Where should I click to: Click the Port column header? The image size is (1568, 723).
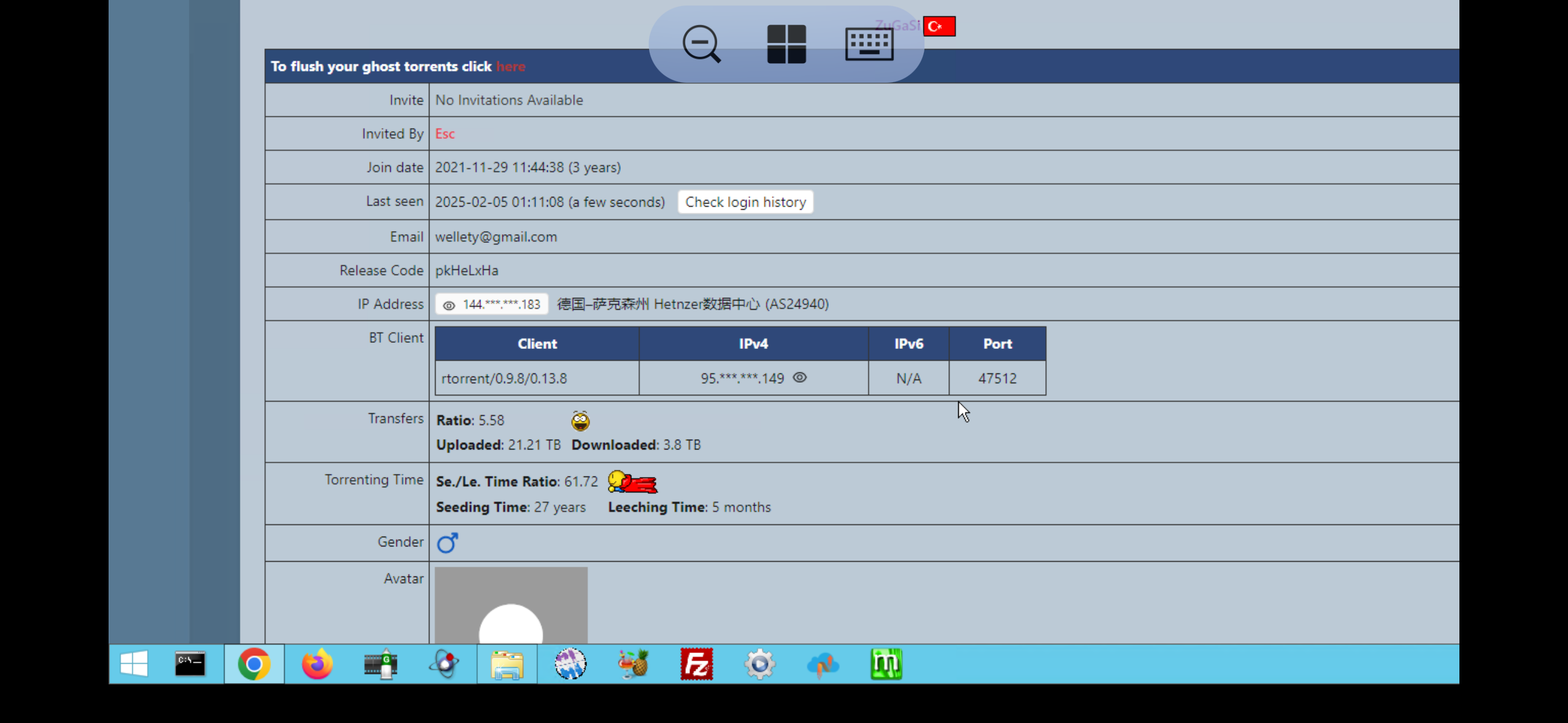coord(997,344)
